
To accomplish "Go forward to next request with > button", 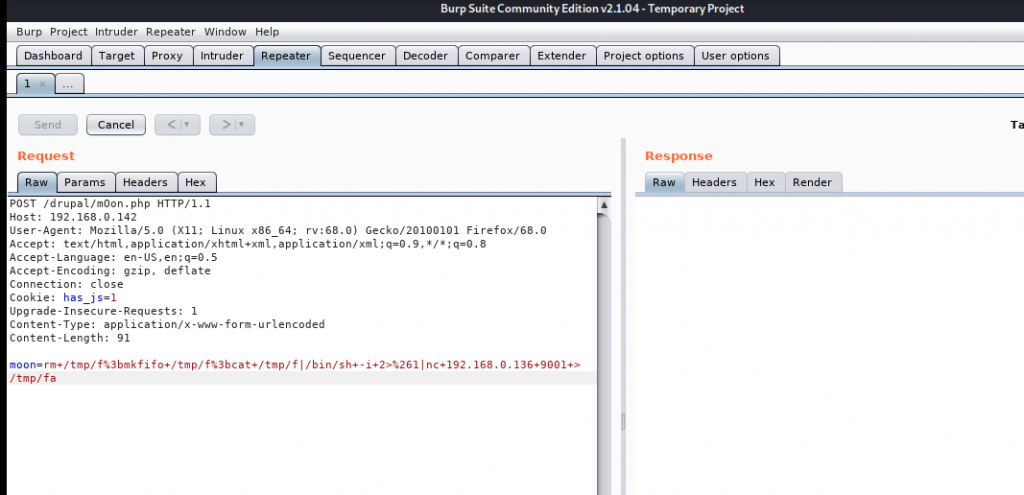I will (226, 125).
